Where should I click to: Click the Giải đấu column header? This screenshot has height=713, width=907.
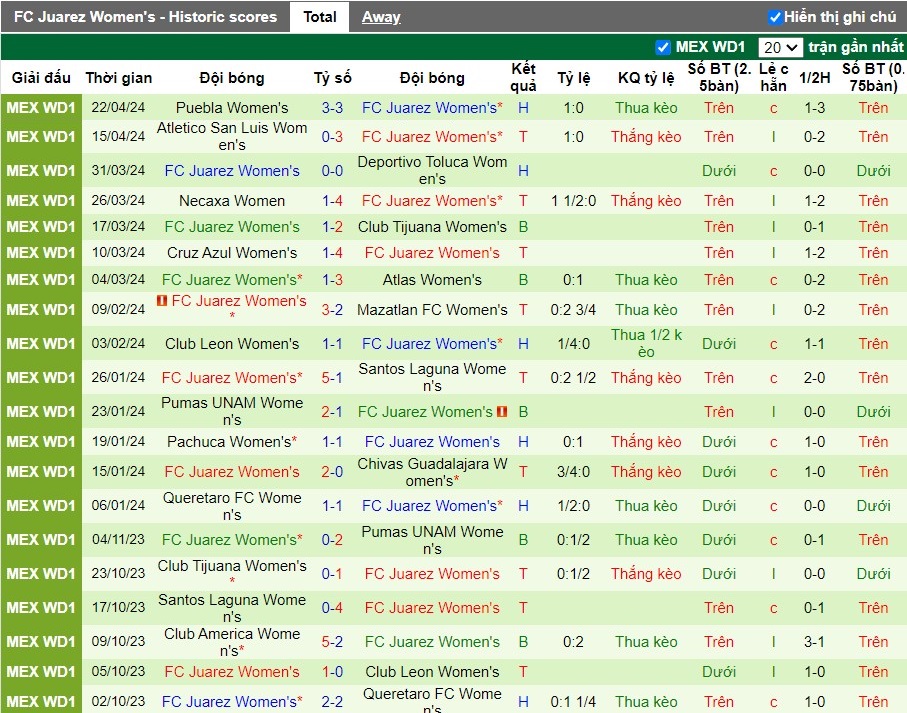(41, 77)
